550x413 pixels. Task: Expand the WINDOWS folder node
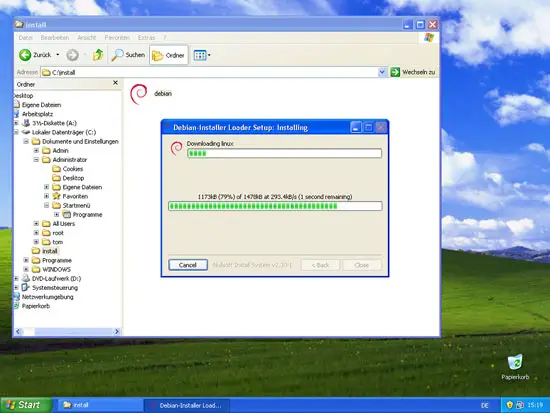pos(26,269)
